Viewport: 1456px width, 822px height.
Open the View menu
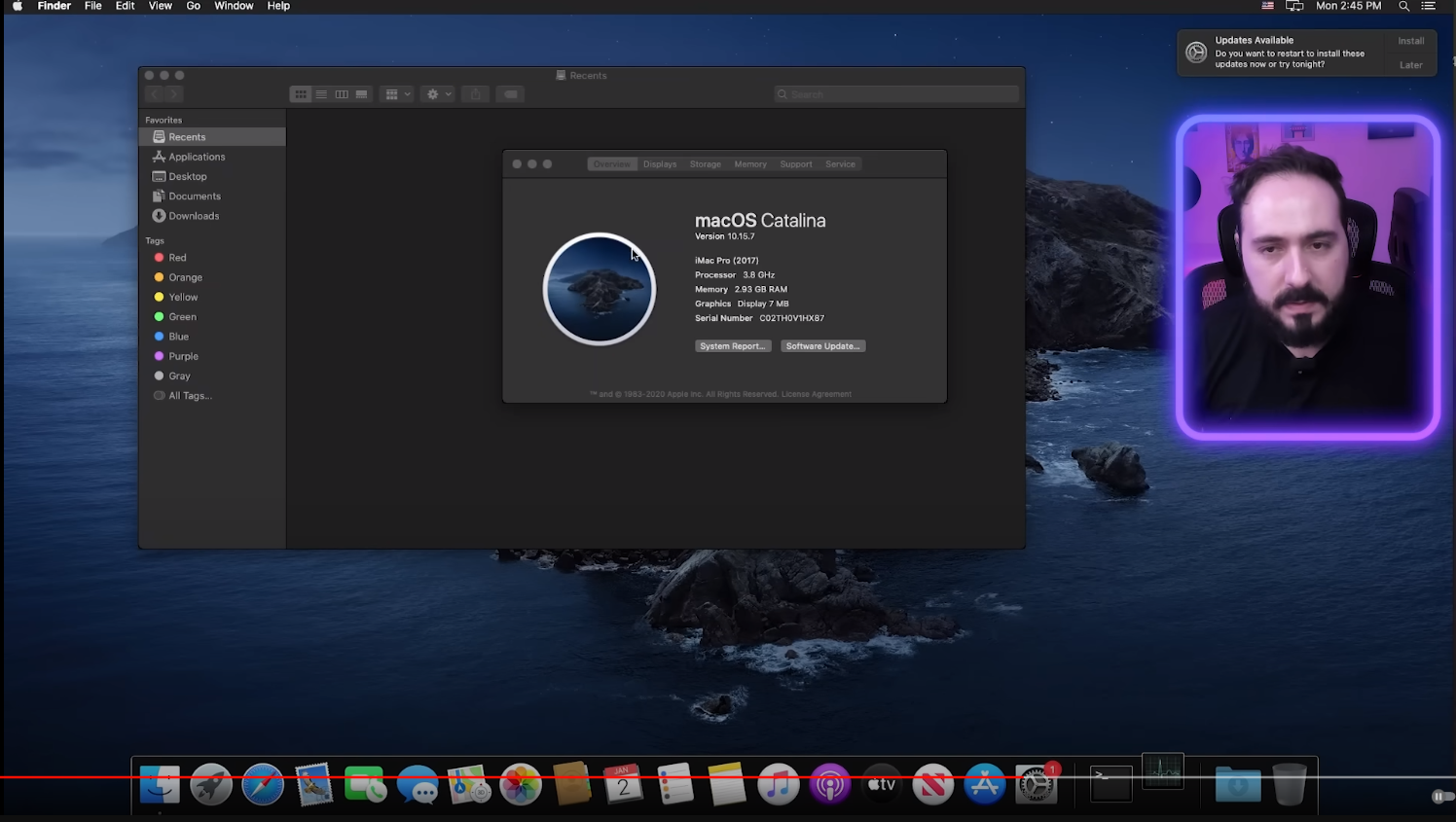click(161, 6)
